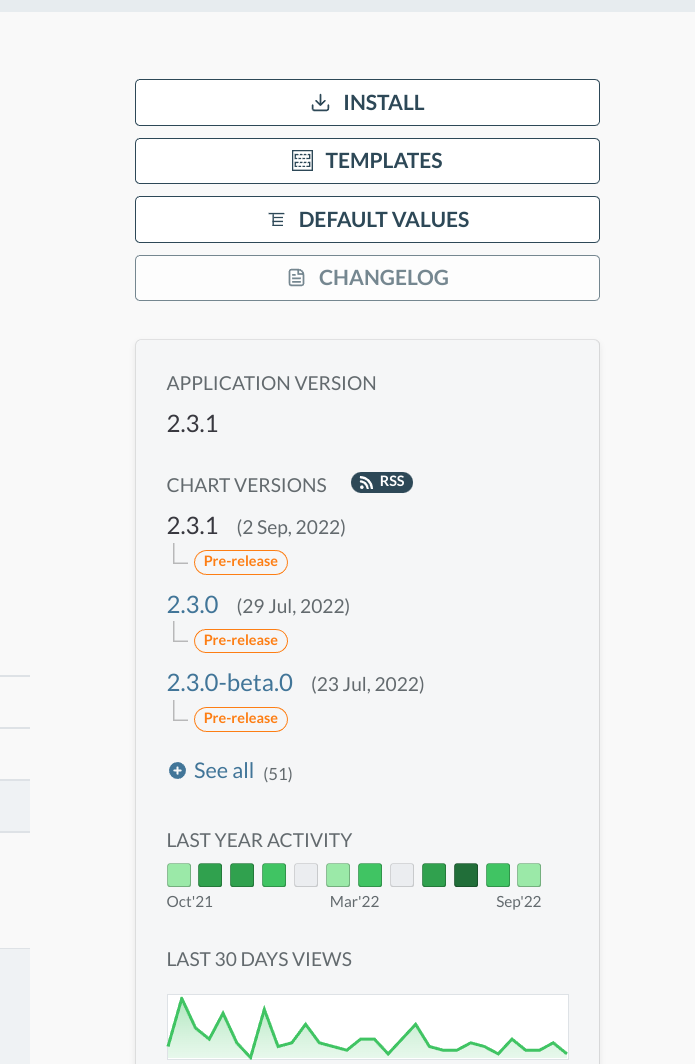Screen dimensions: 695x1064
Task: Click the Pre-release badge under 2.3.0-beta.0
Action: coord(240,718)
